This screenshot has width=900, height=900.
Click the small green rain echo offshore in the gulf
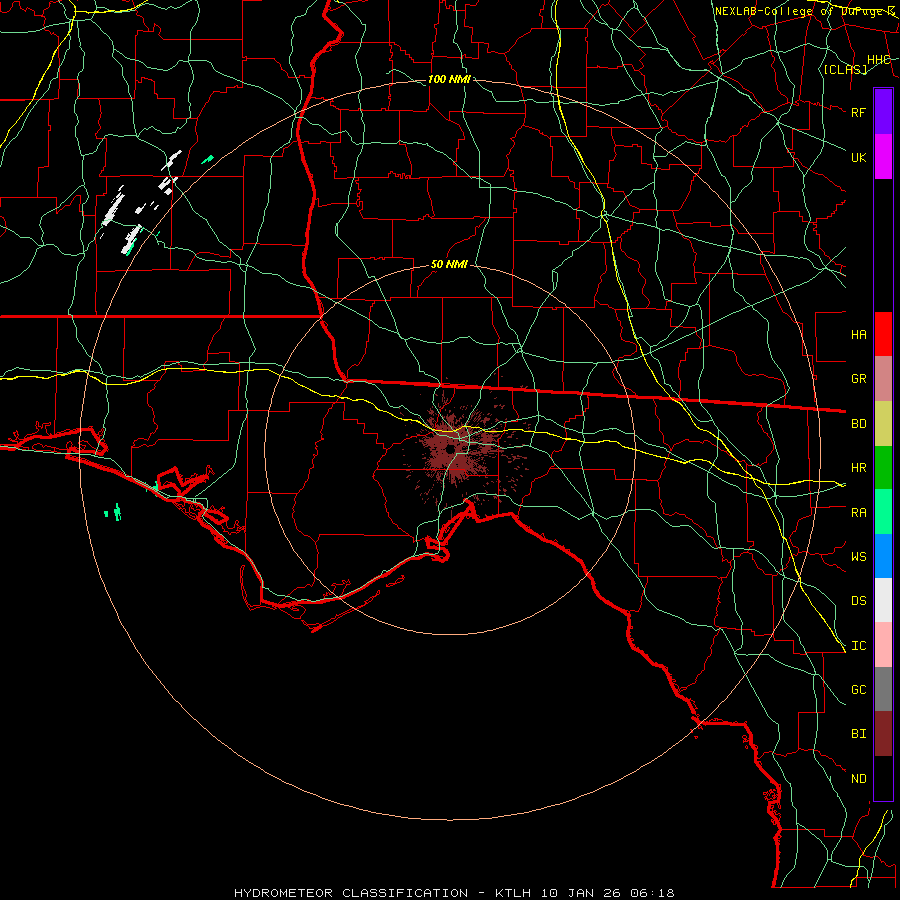113,512
